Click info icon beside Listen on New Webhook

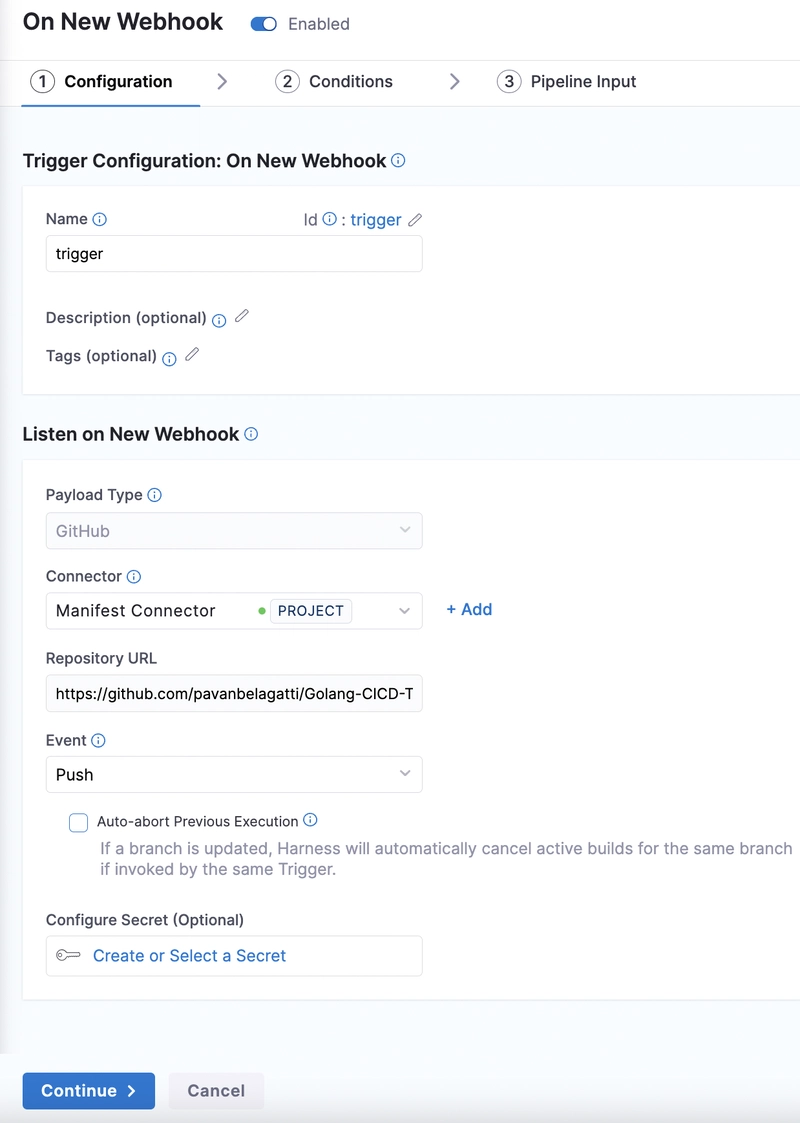click(251, 434)
